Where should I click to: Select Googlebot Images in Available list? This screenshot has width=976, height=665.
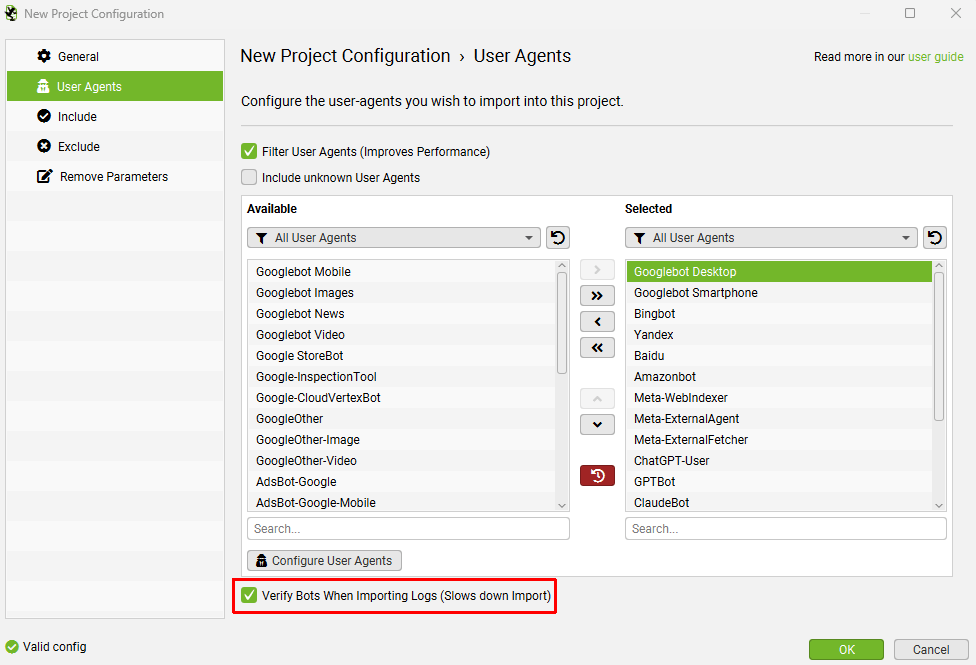305,293
